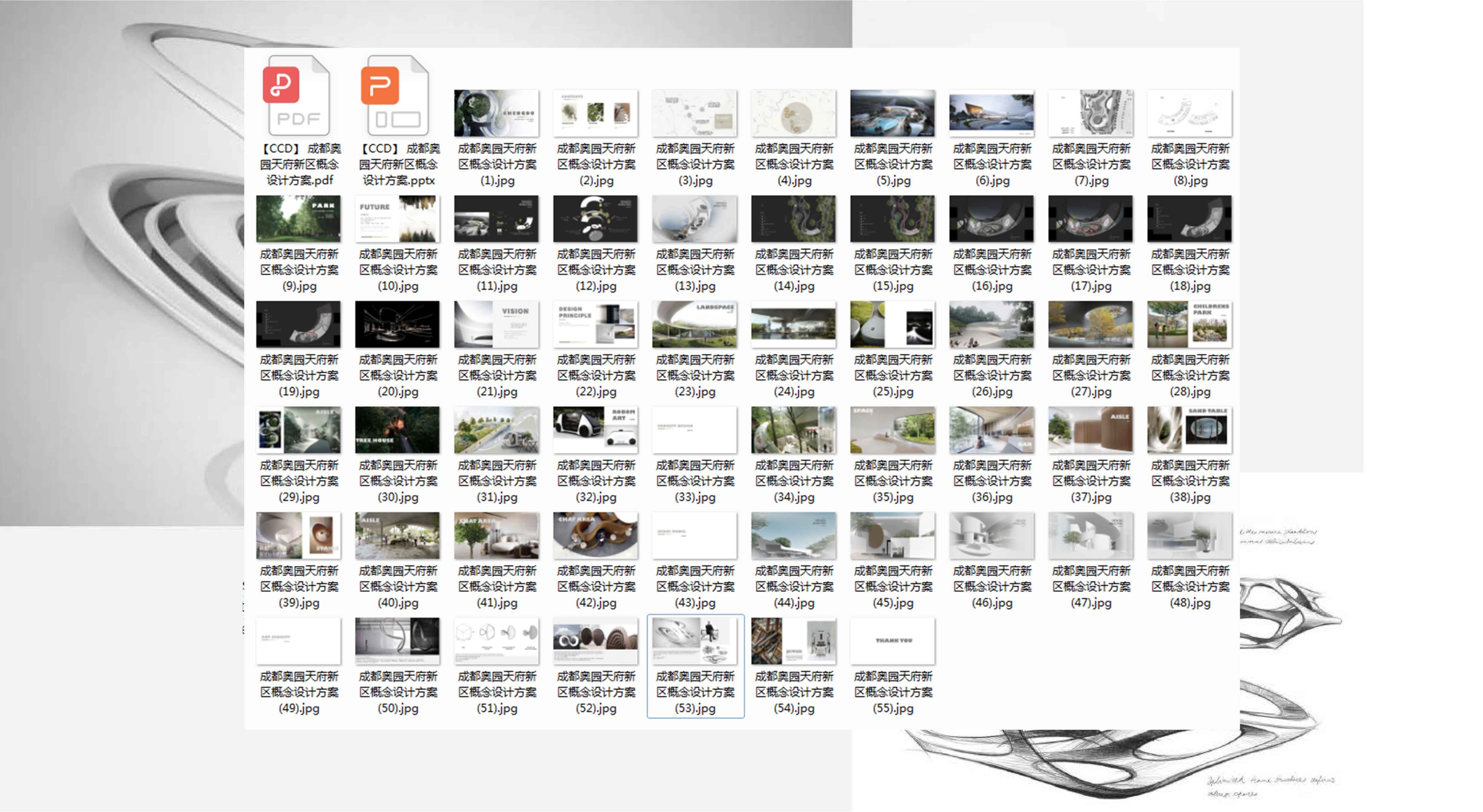Select thumbnail of image (12).jpg

click(x=595, y=219)
